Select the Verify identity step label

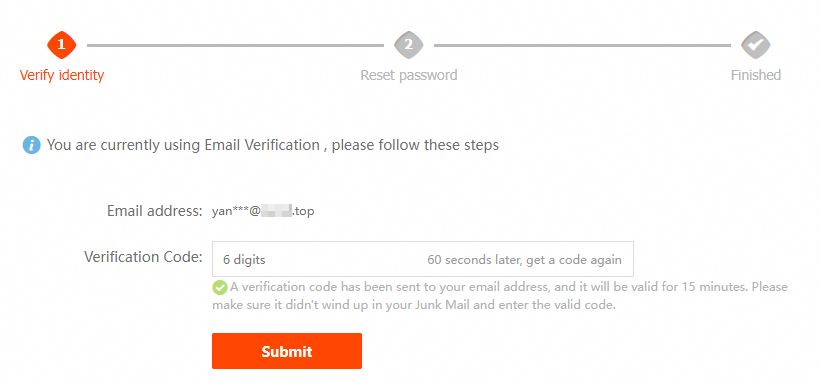click(x=62, y=75)
